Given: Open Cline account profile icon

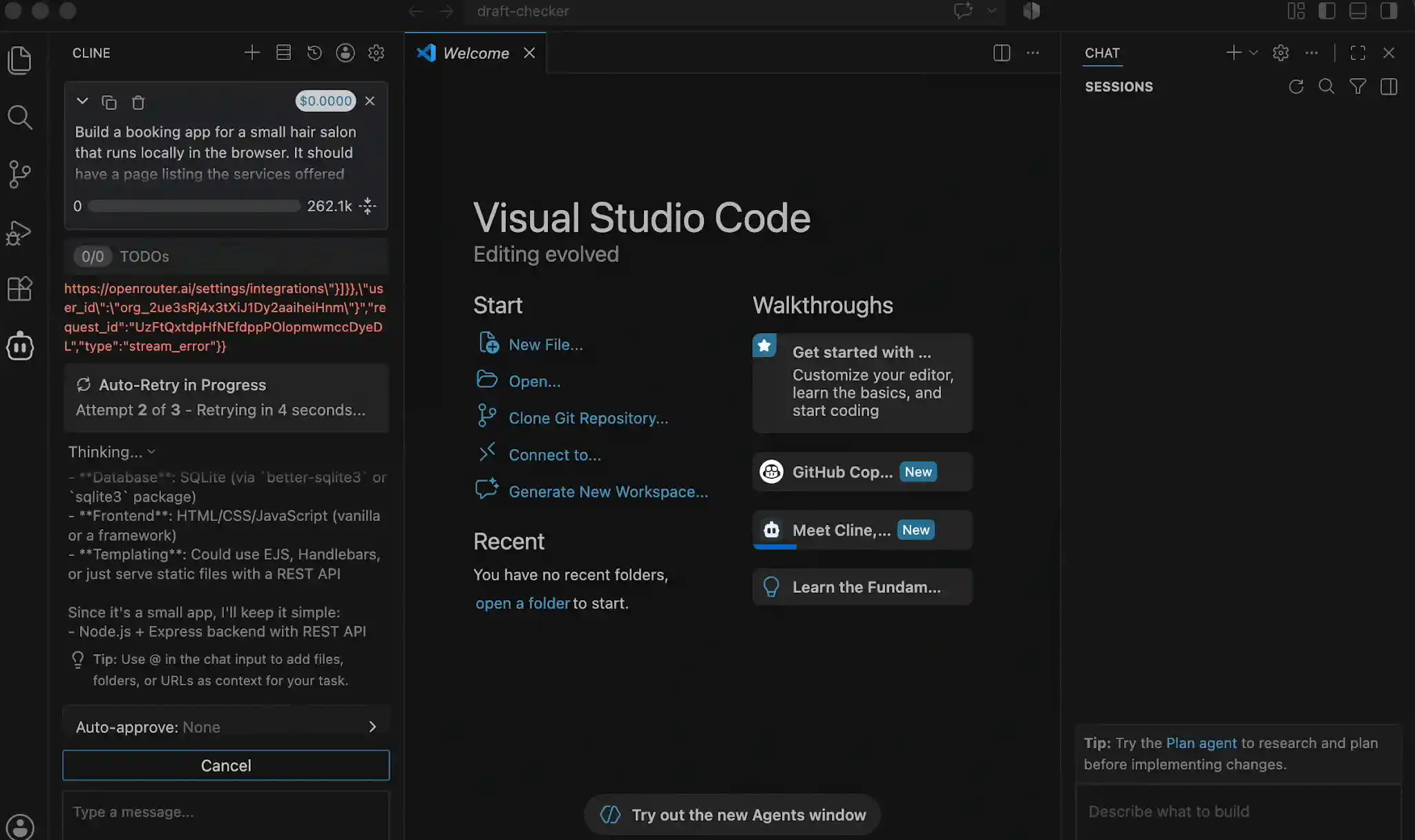Looking at the screenshot, I should 345,52.
